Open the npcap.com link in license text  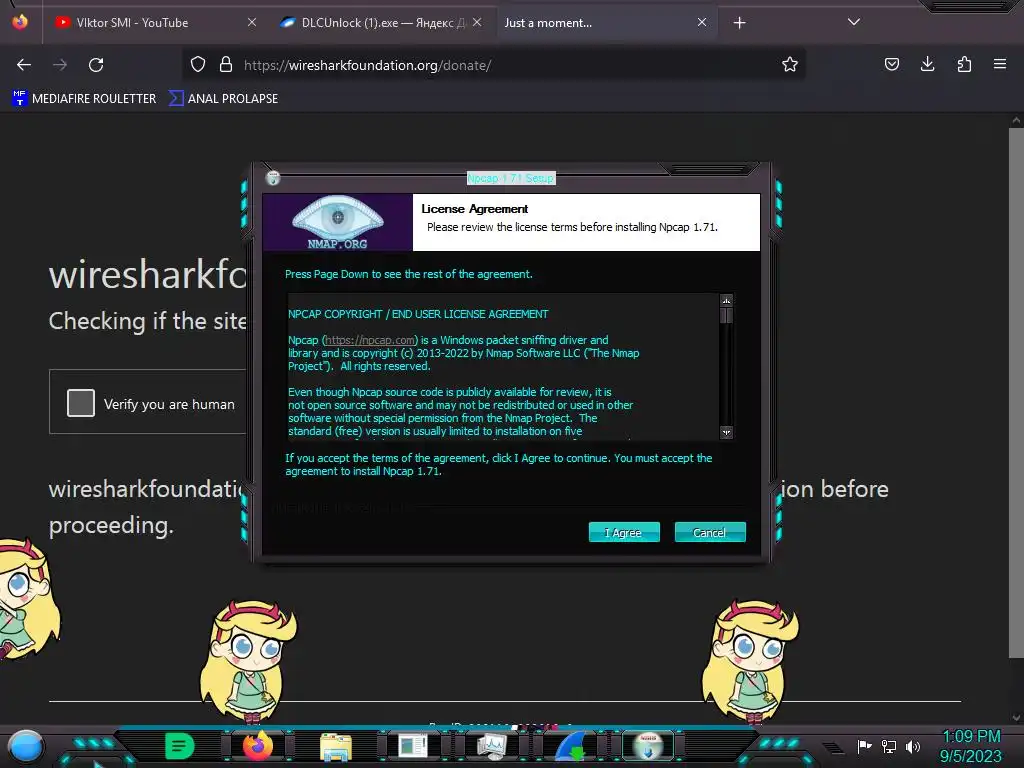[370, 340]
